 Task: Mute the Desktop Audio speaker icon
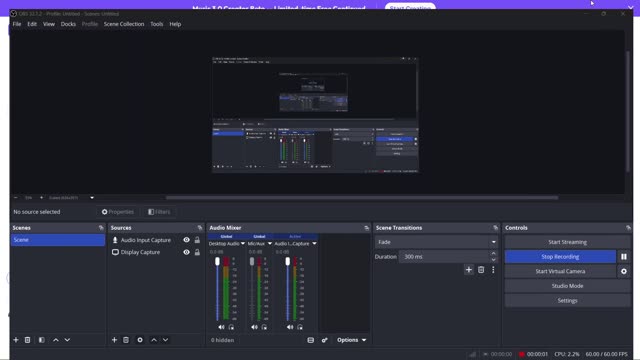(221, 327)
